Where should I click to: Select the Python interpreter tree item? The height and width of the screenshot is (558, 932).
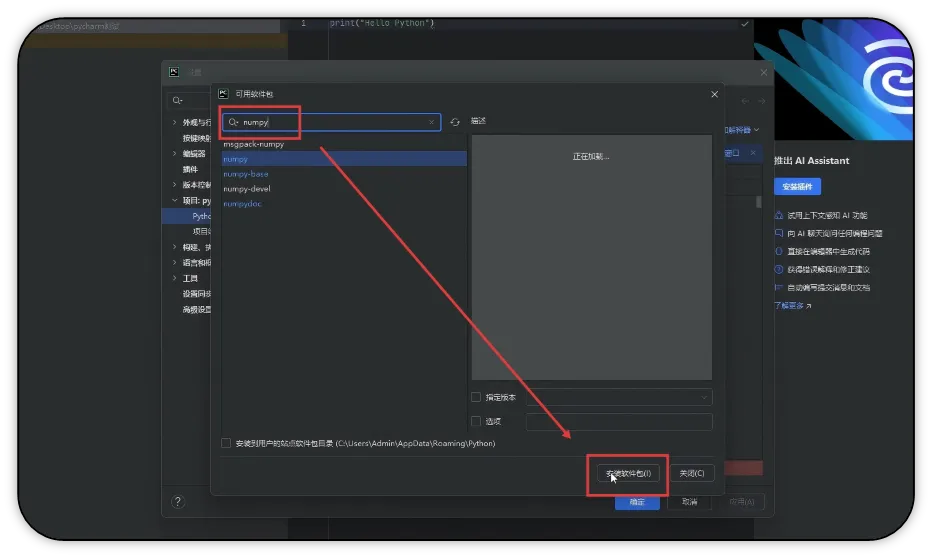click(x=187, y=216)
